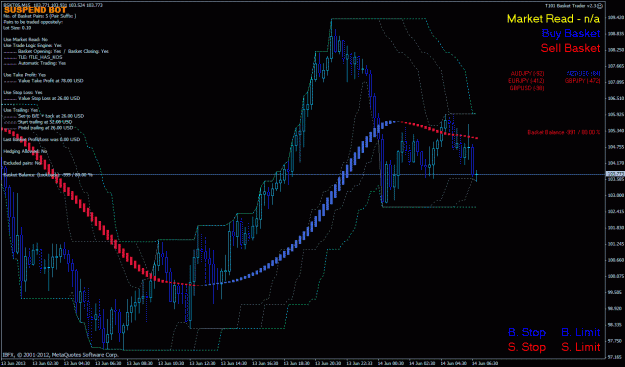Click the Use Take Profit: Yes line
Image resolution: width=625 pixels, height=367 pixels.
coord(25,75)
